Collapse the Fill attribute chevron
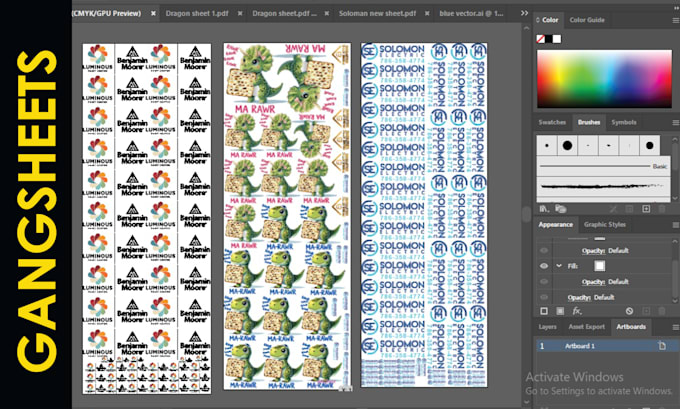Screen dimensions: 680x409 (559, 266)
